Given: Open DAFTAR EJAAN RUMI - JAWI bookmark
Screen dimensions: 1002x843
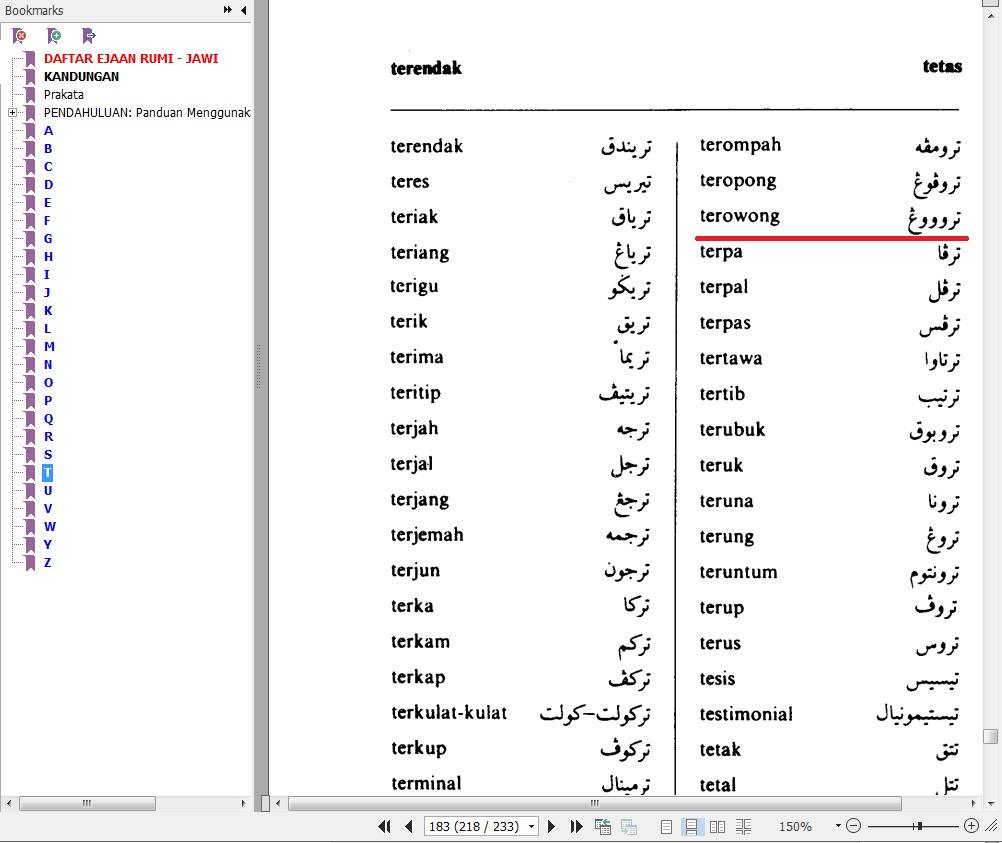Looking at the screenshot, I should coord(131,58).
